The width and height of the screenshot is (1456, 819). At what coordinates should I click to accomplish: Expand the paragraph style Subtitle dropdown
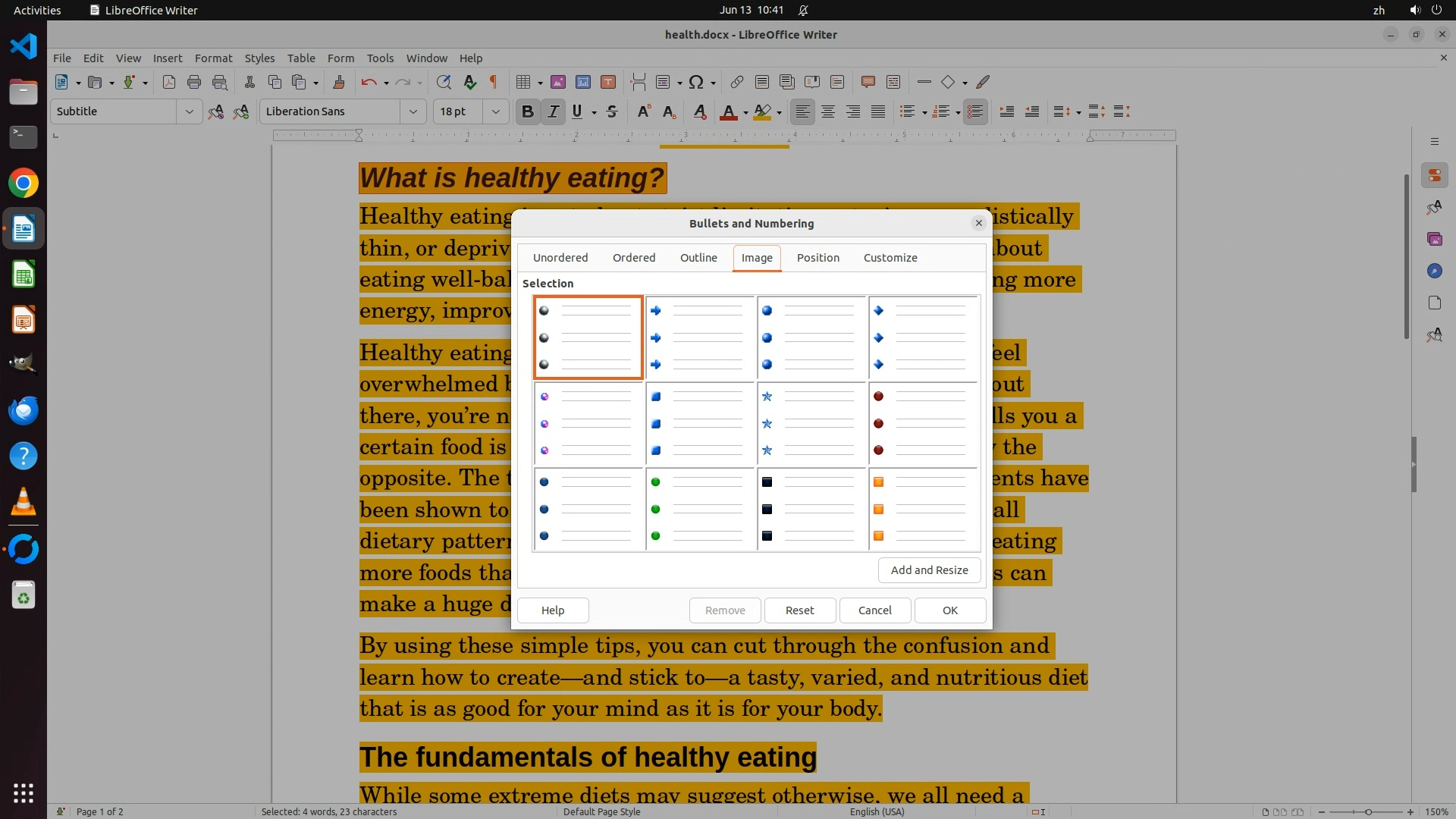point(189,111)
